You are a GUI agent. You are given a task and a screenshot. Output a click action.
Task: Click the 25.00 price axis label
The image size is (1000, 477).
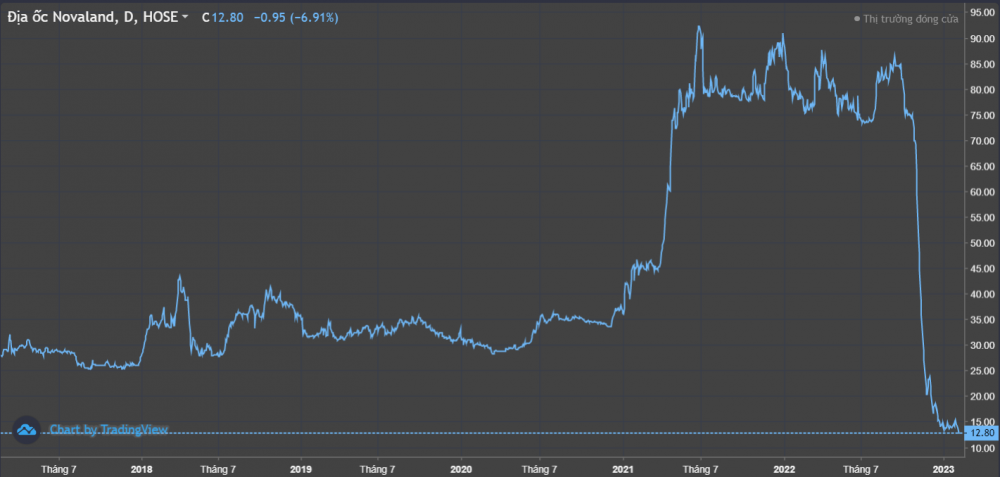(982, 371)
